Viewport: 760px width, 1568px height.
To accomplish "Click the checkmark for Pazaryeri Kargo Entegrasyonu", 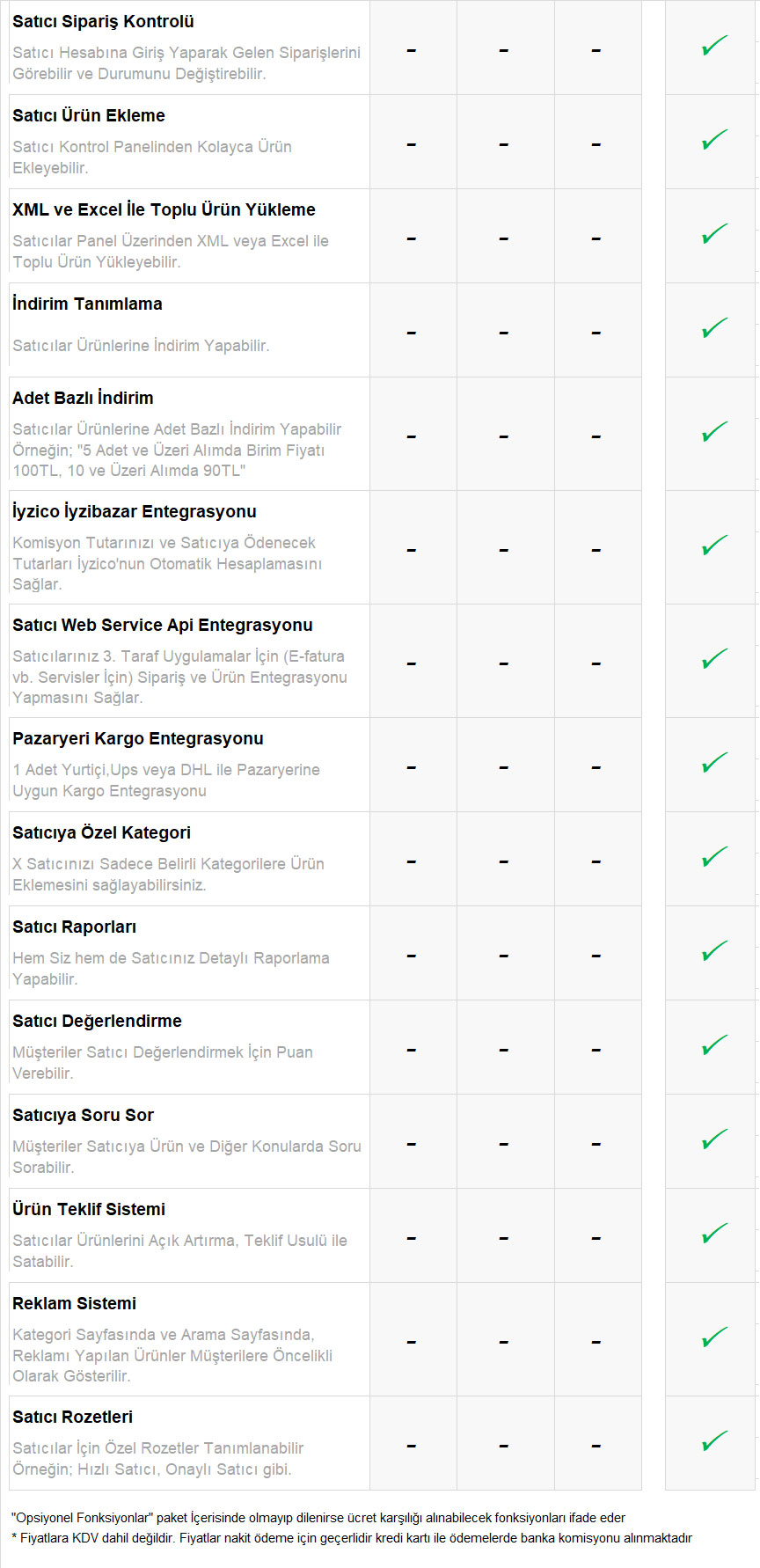I will (x=714, y=763).
